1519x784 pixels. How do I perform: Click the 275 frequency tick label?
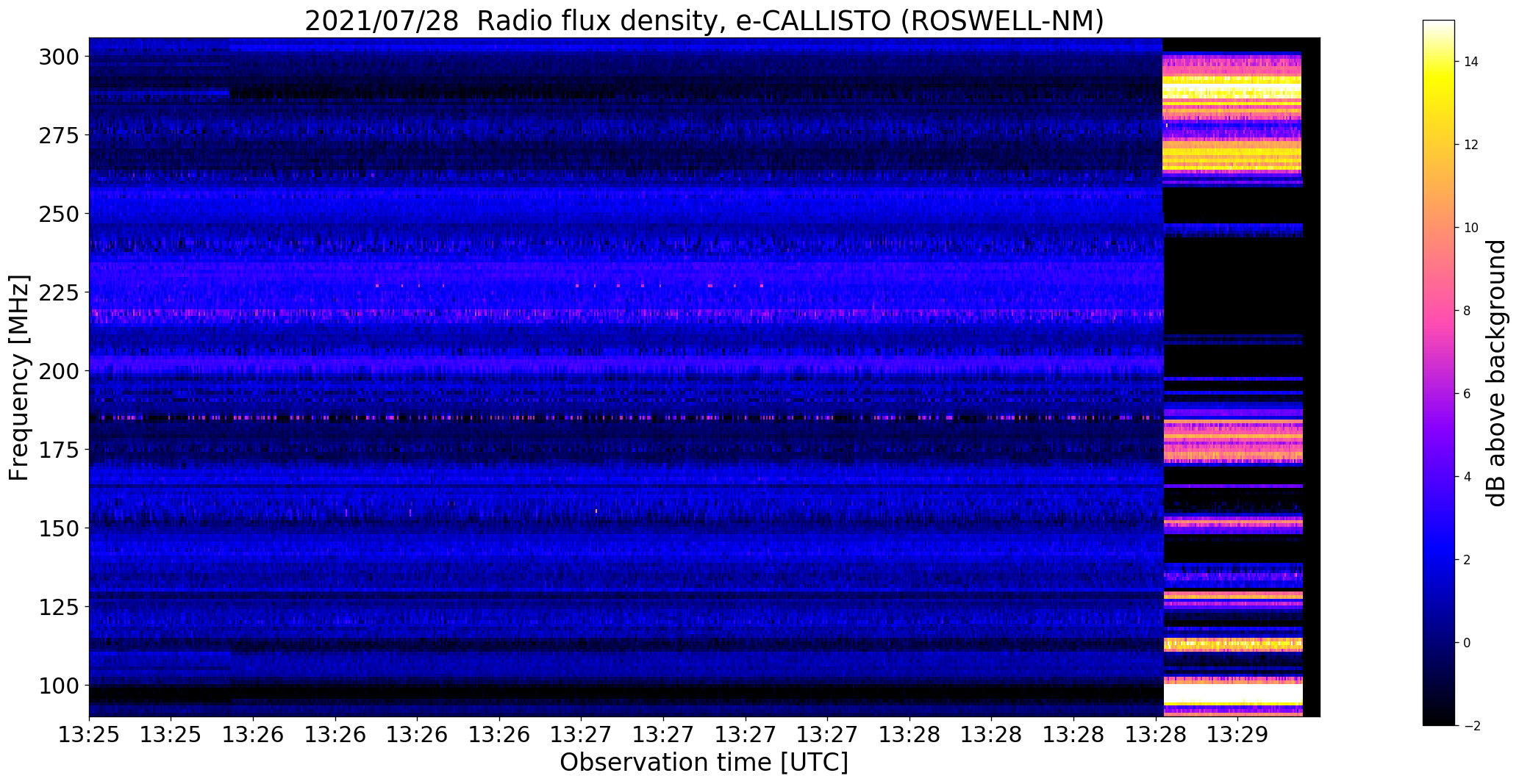pyautogui.click(x=59, y=135)
